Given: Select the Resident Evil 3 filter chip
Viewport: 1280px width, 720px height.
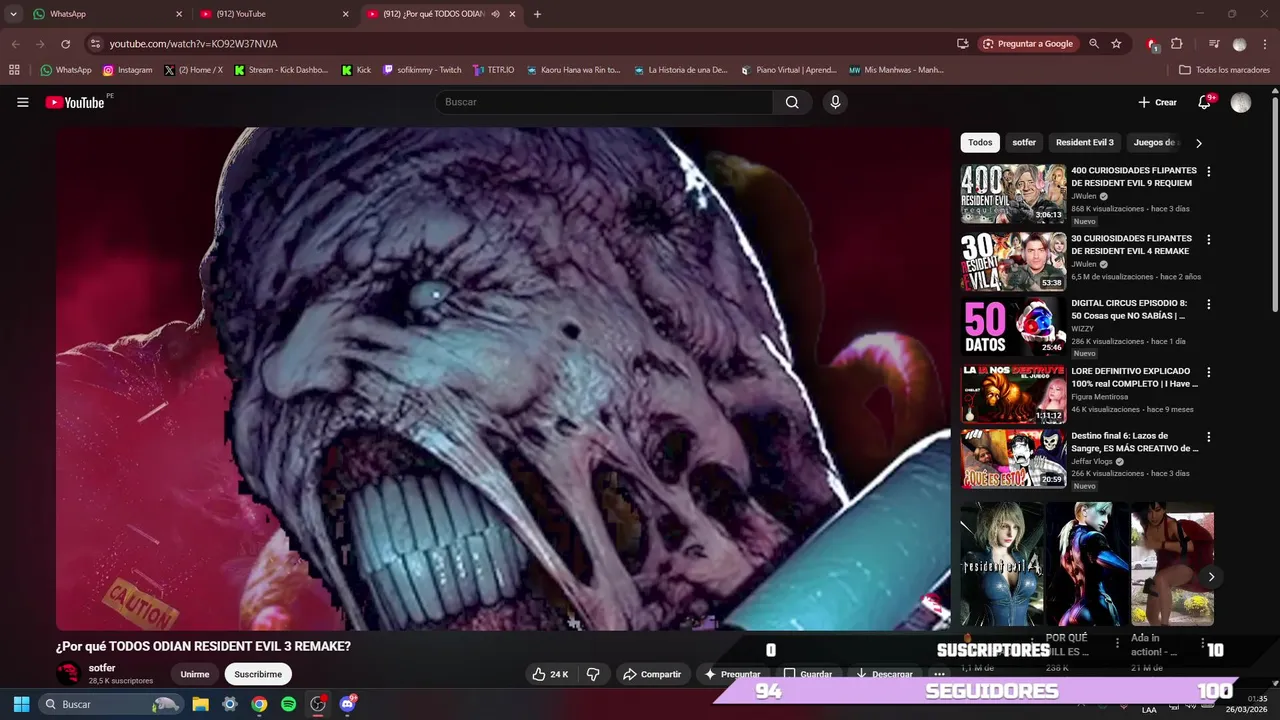Looking at the screenshot, I should (x=1084, y=143).
